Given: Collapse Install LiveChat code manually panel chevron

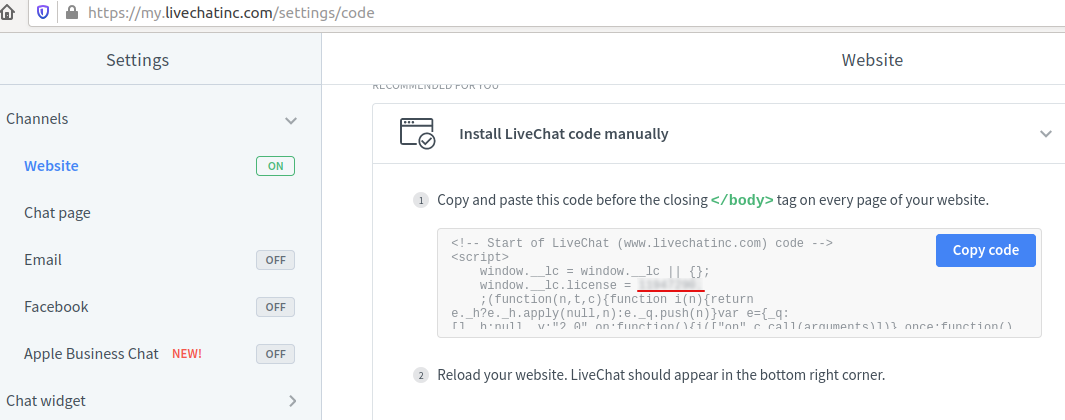Looking at the screenshot, I should pos(1046,134).
